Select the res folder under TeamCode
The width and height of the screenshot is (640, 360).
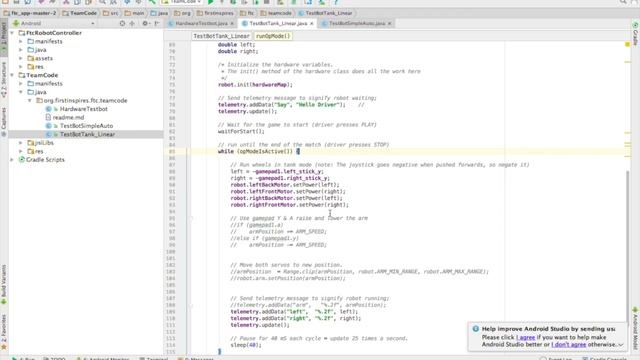point(39,151)
